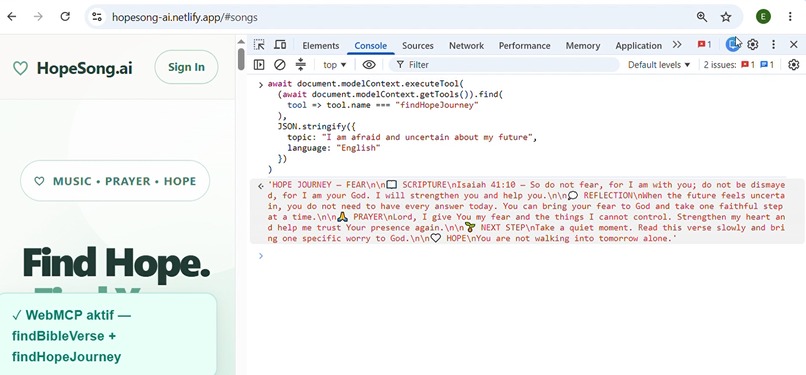Viewport: 806px width, 375px height.
Task: Close the DevTools panel
Action: [794, 45]
